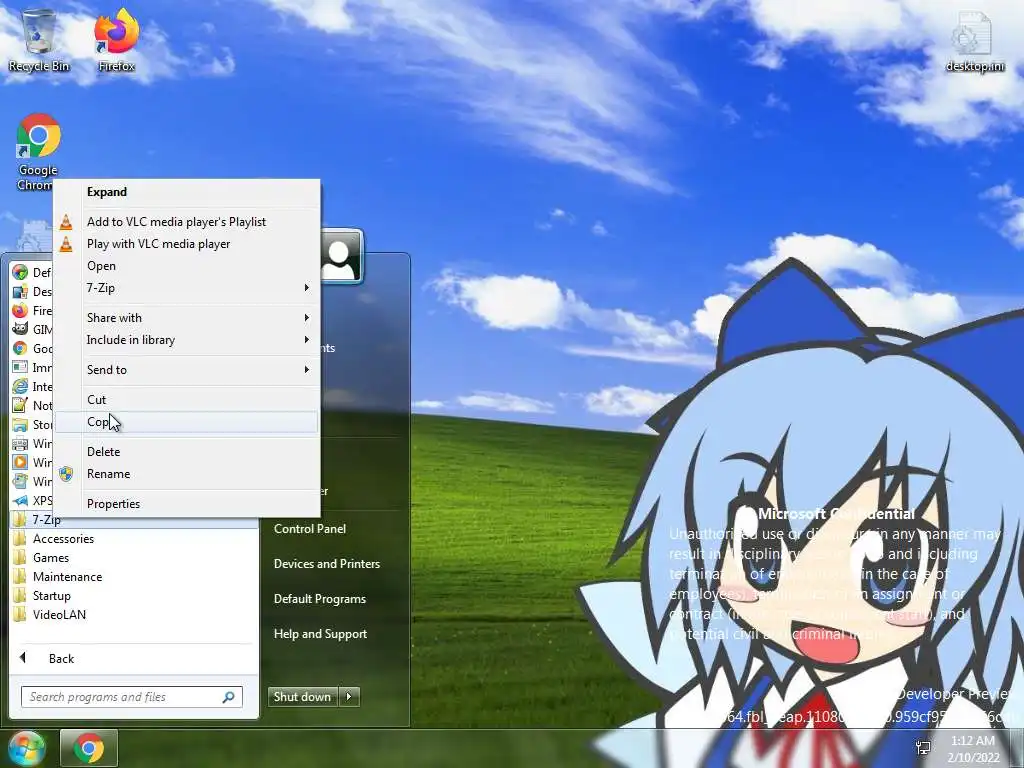This screenshot has width=1024, height=768.
Task: Open Help and Support
Action: 320,633
